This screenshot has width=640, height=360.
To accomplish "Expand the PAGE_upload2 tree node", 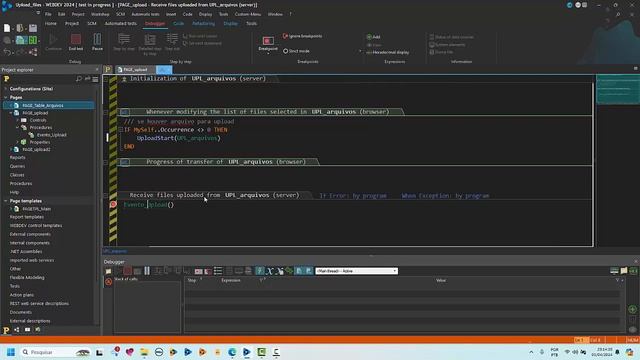I will pyautogui.click(x=11, y=150).
